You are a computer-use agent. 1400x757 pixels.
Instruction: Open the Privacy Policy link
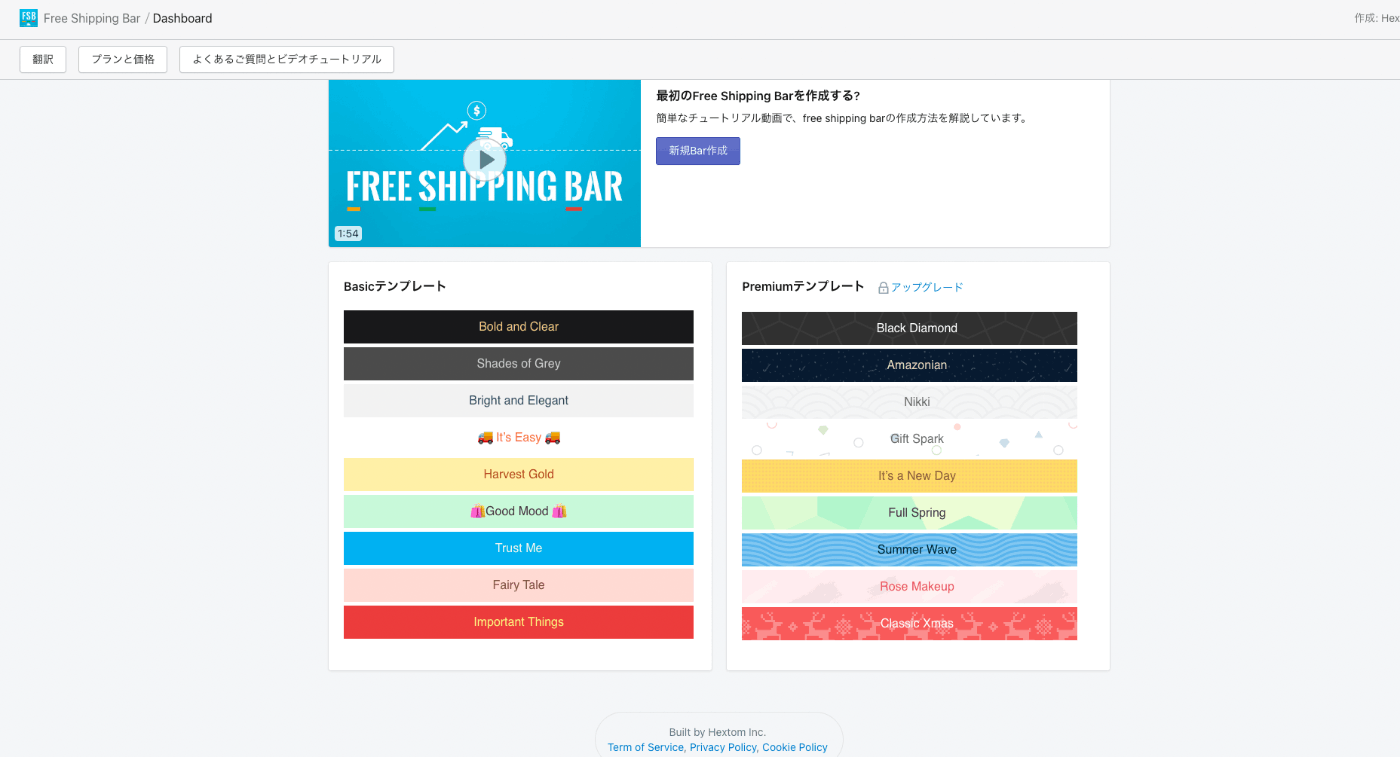tap(723, 748)
